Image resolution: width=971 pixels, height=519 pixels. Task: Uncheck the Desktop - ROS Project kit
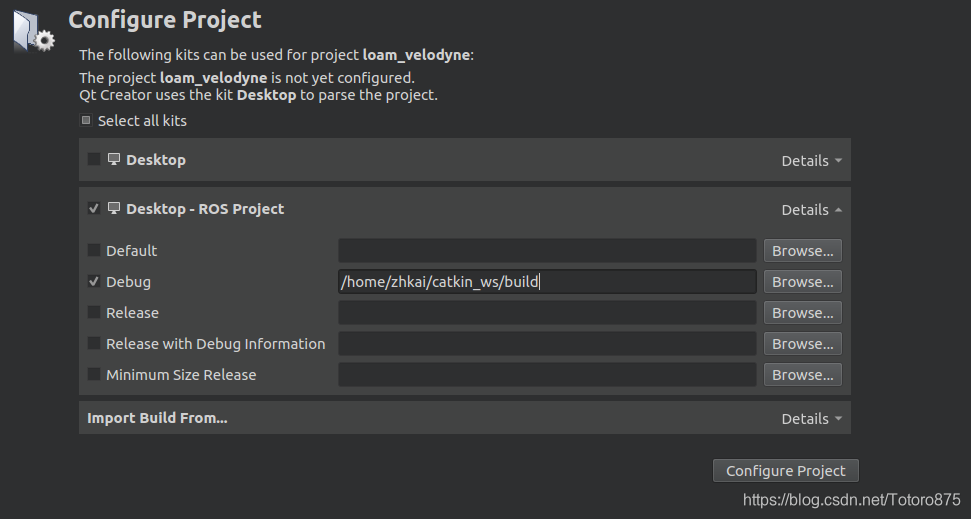[x=94, y=208]
